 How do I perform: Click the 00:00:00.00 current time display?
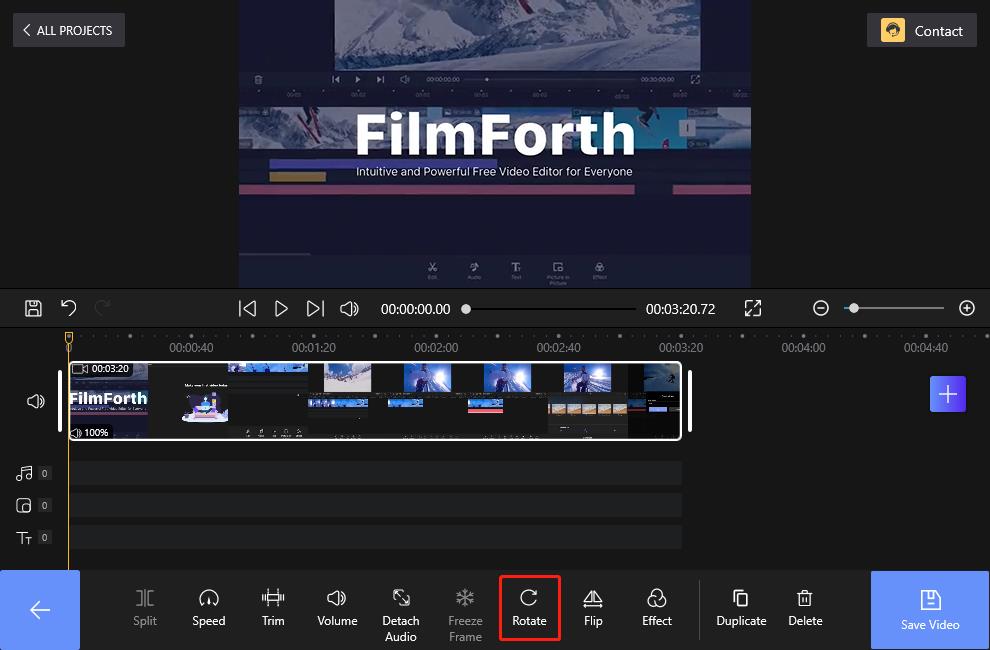(415, 309)
